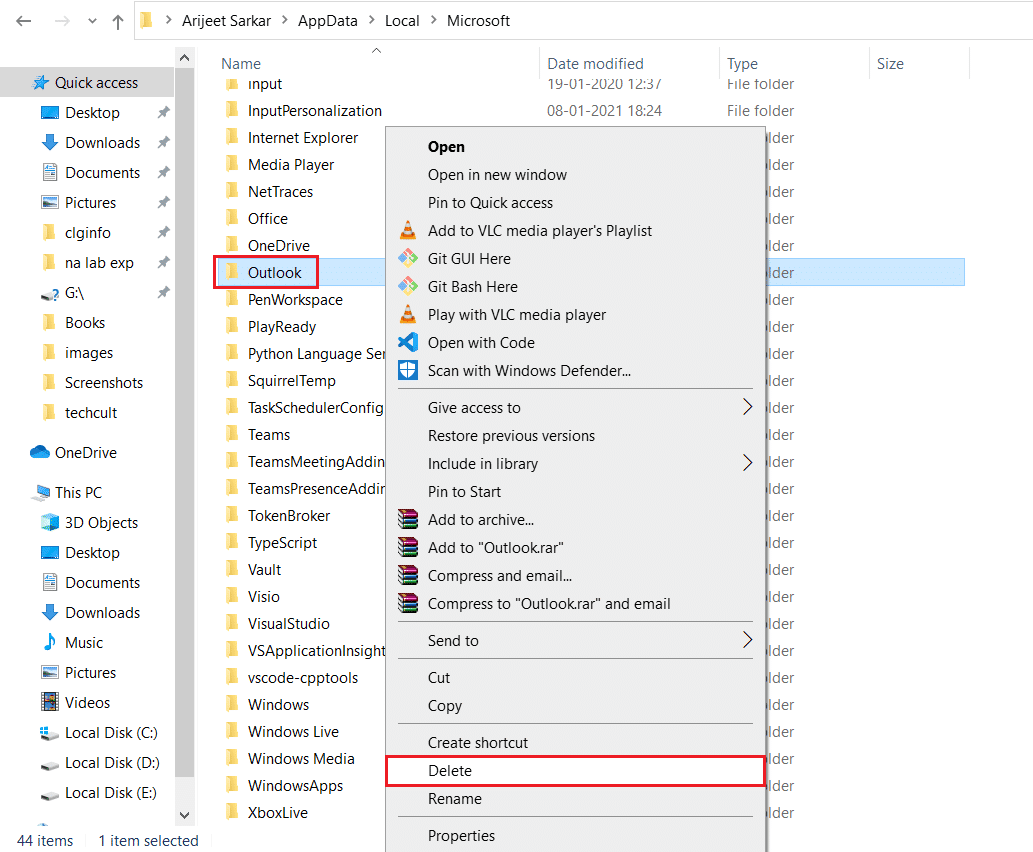Click the pinned Documents icon in Quick access
The width and height of the screenshot is (1033, 852).
(49, 173)
